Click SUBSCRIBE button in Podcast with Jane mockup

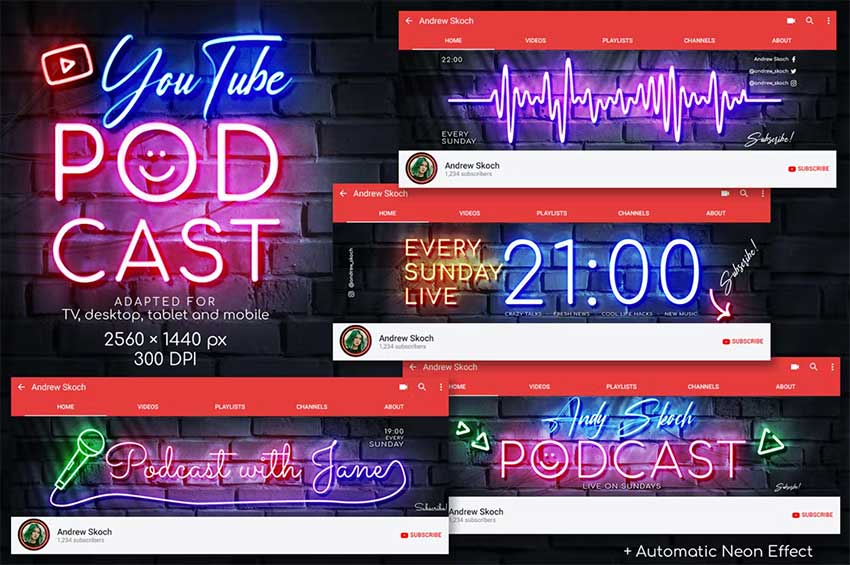421,535
